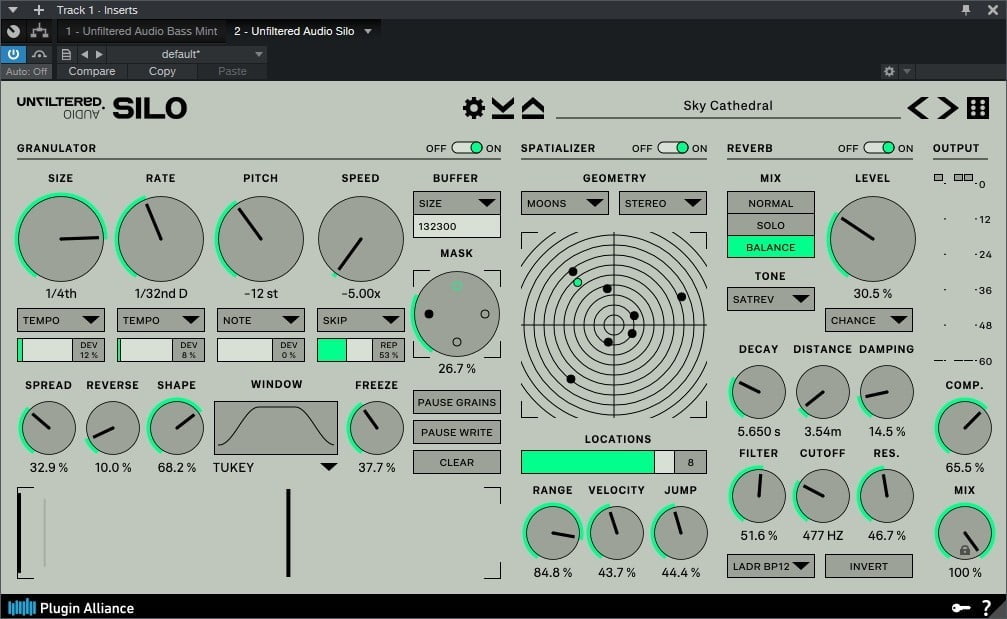Open the speed SKIP dropdown
1007x619 pixels.
pyautogui.click(x=361, y=320)
